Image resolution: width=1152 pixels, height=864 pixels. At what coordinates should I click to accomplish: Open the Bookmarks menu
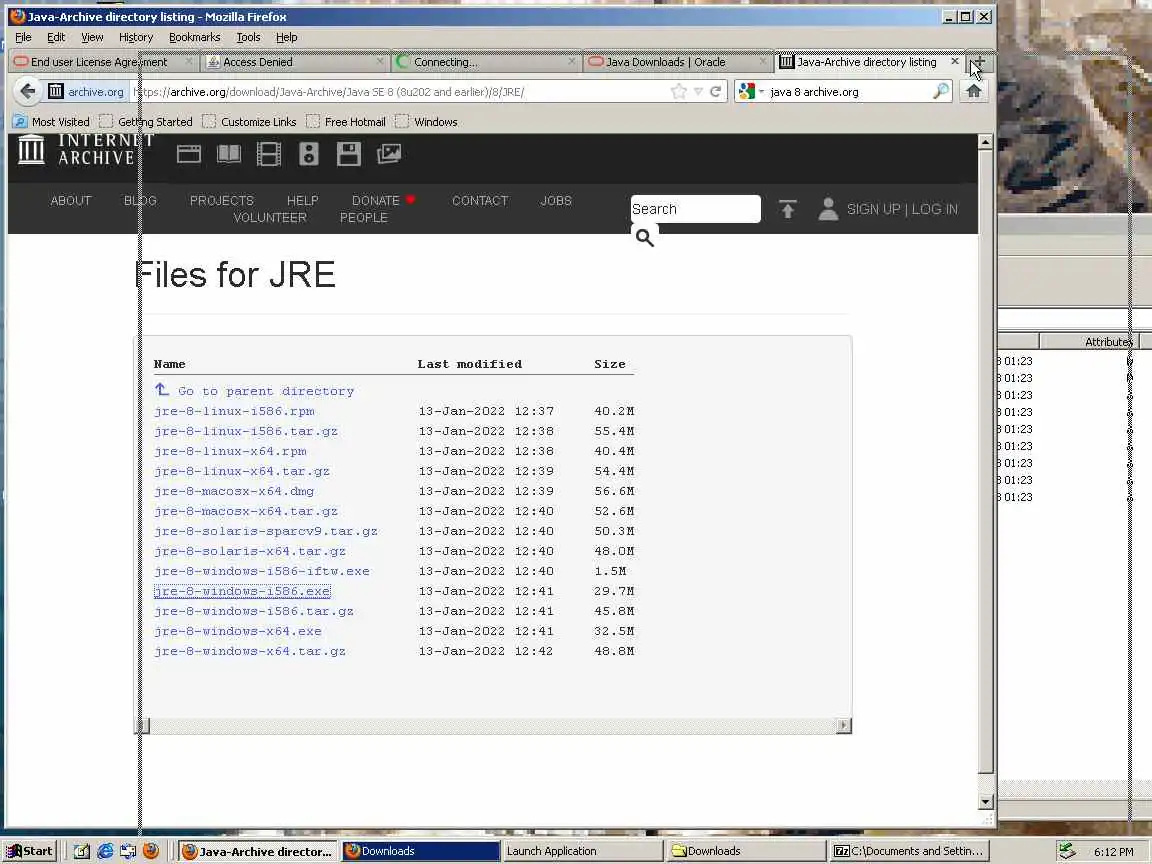(x=194, y=37)
